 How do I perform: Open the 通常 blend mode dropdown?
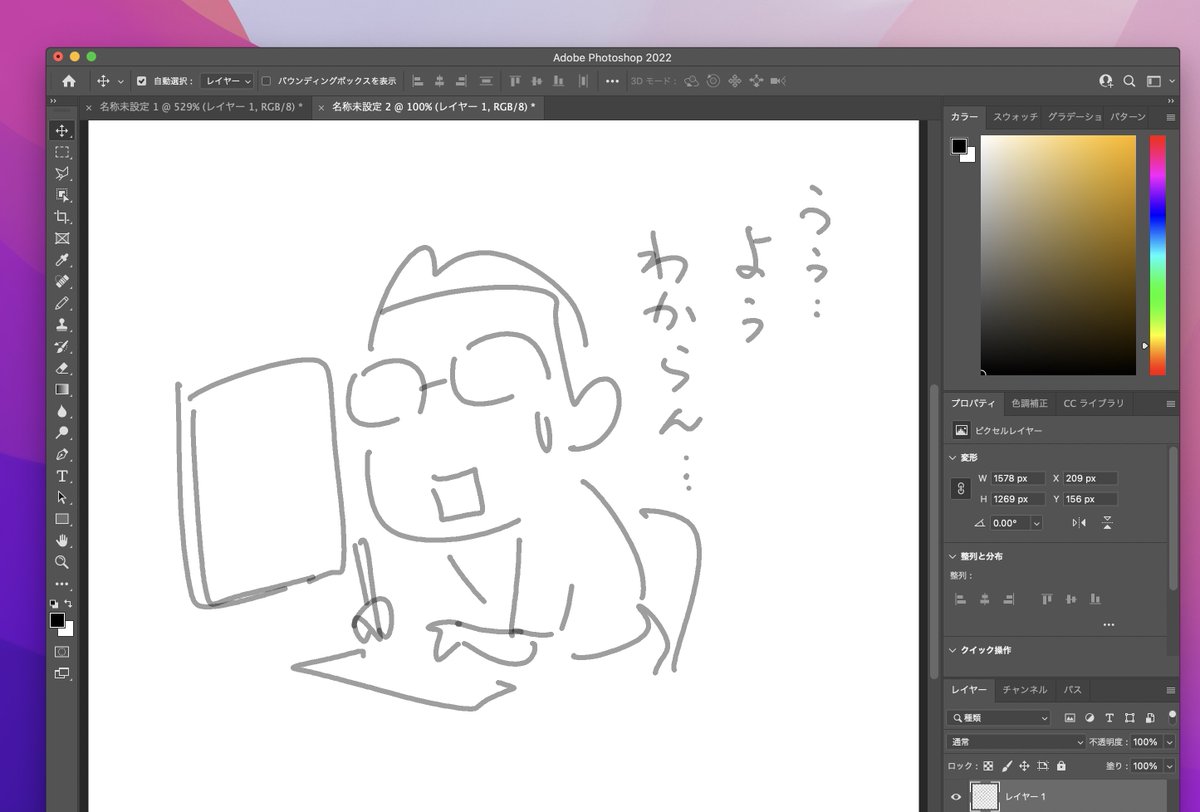1016,742
